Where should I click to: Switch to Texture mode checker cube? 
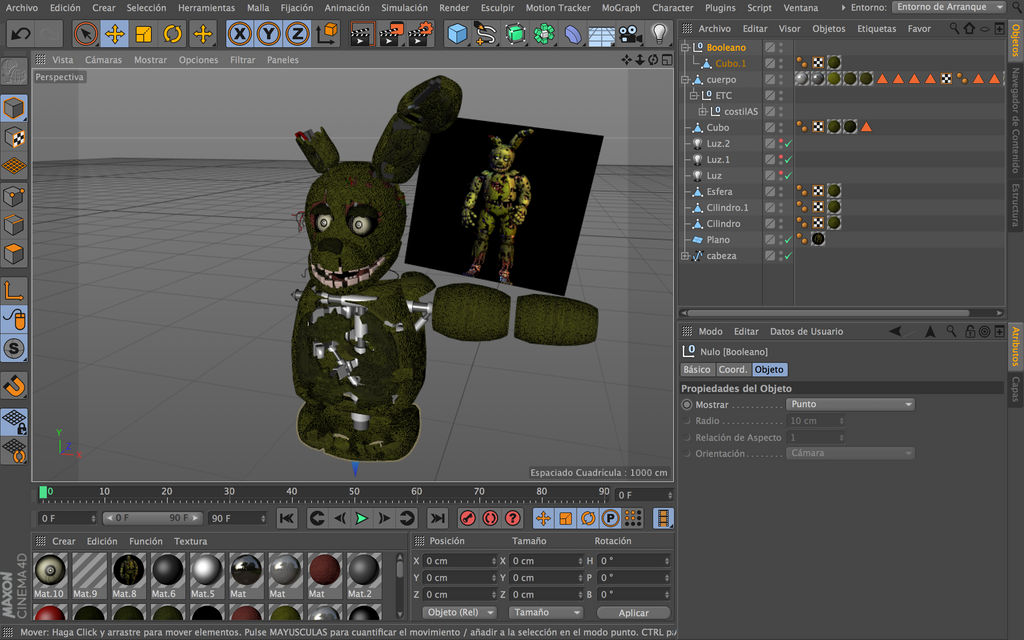[14, 138]
